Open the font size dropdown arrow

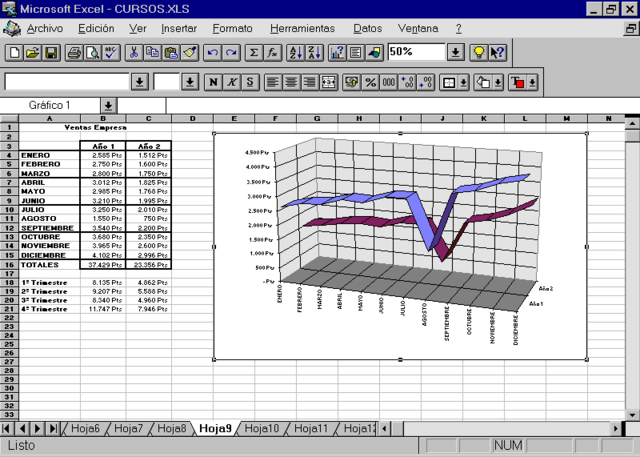coord(190,82)
